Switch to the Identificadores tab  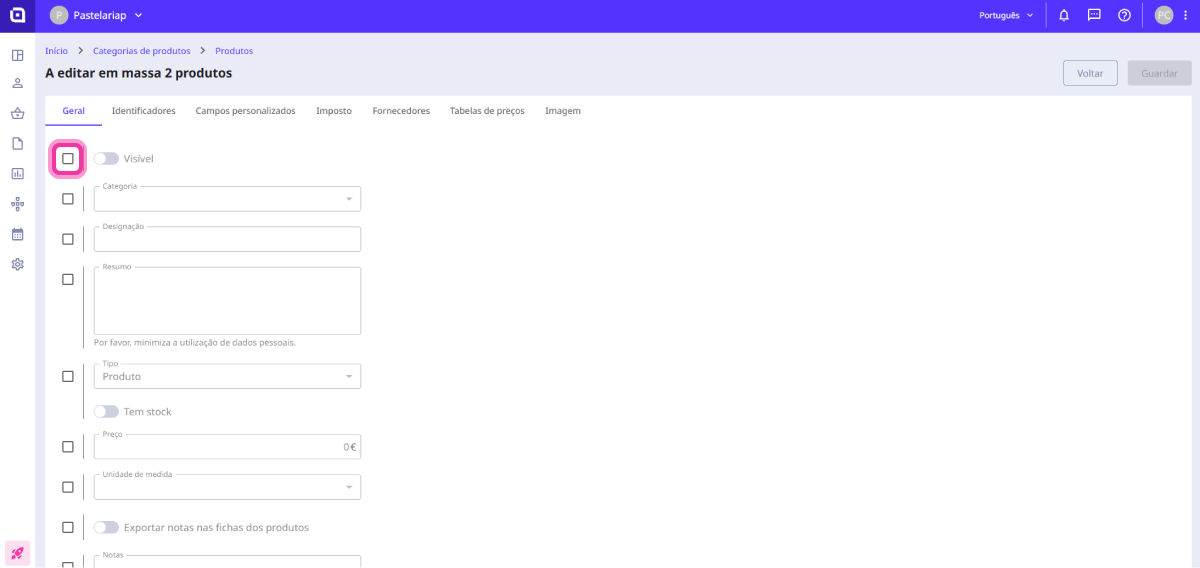(144, 111)
